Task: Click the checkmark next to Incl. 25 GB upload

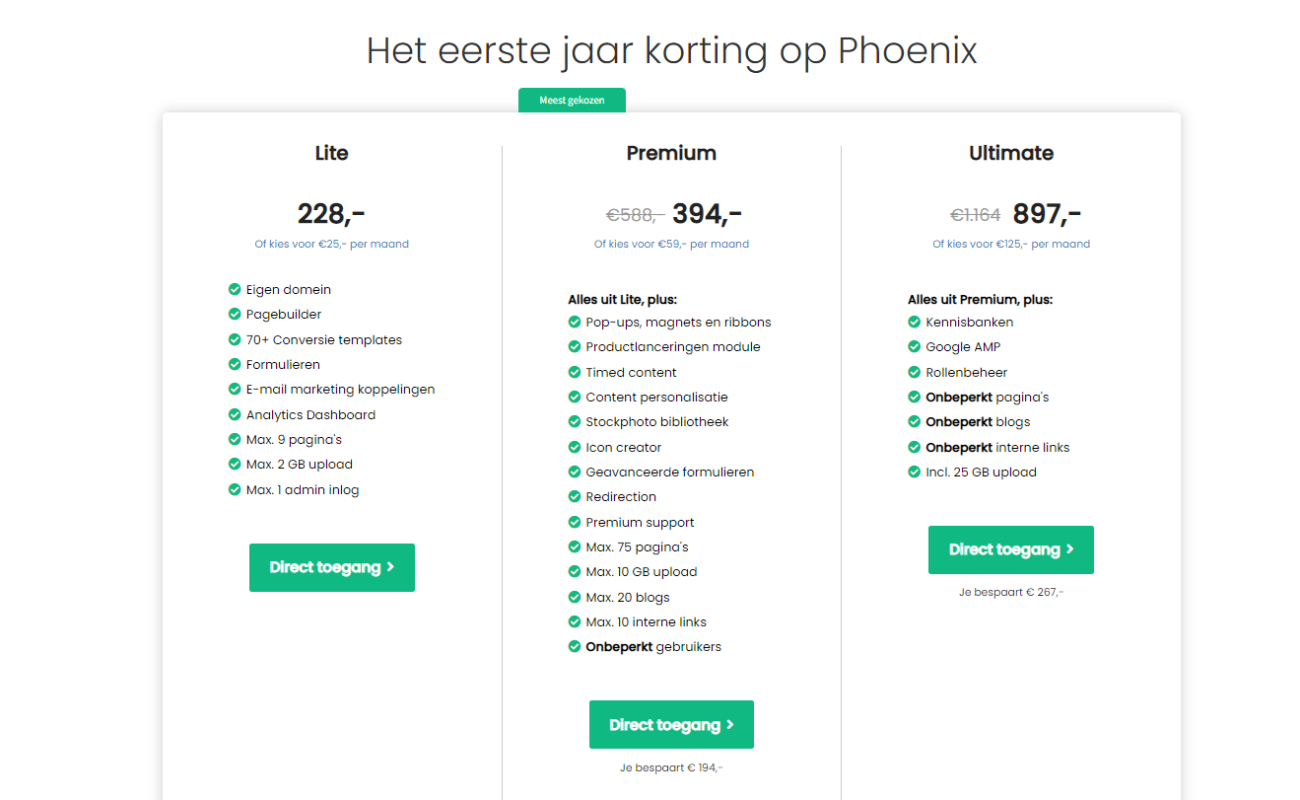Action: 914,472
